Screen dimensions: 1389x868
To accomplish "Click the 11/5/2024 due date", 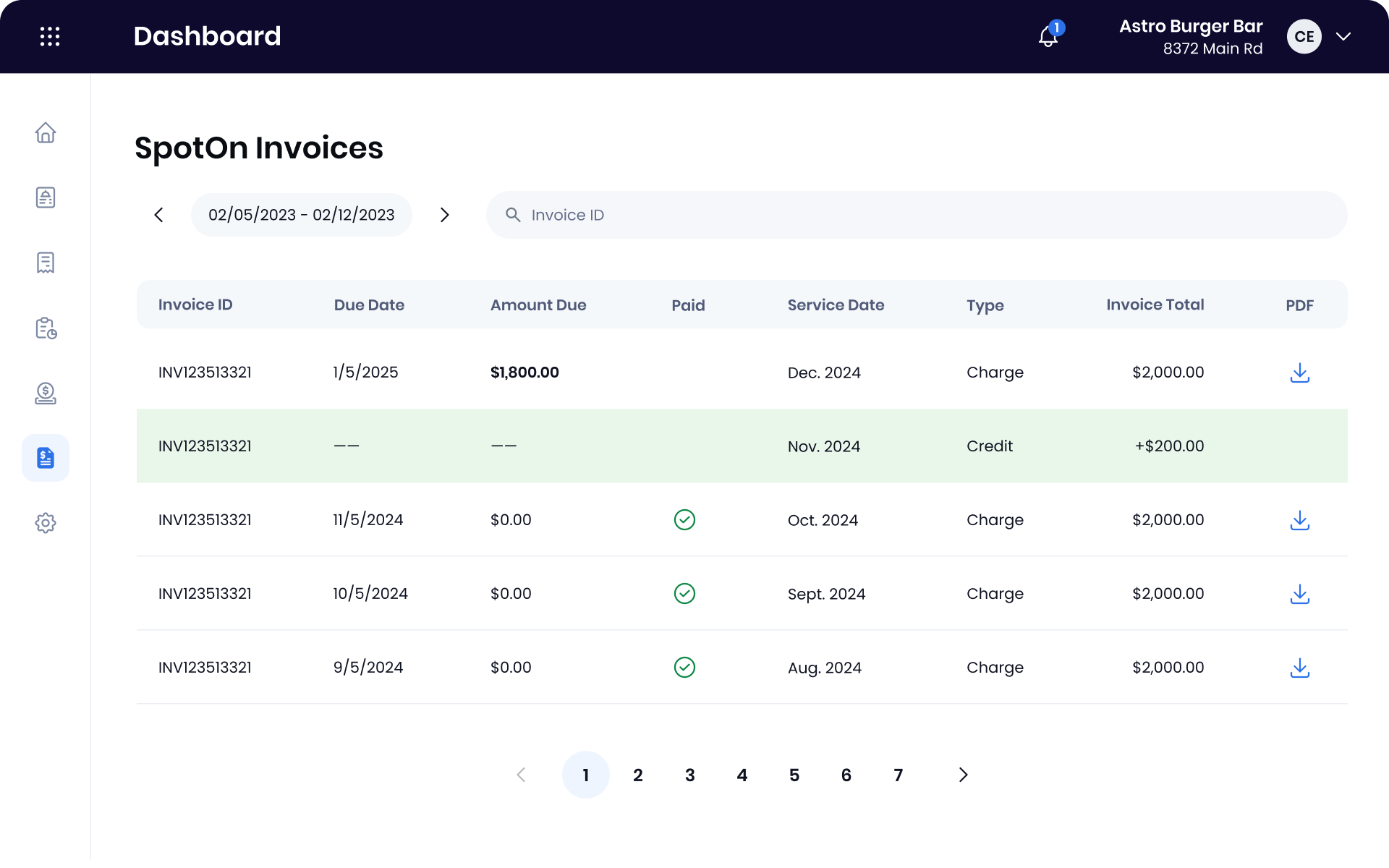I will coord(368,520).
